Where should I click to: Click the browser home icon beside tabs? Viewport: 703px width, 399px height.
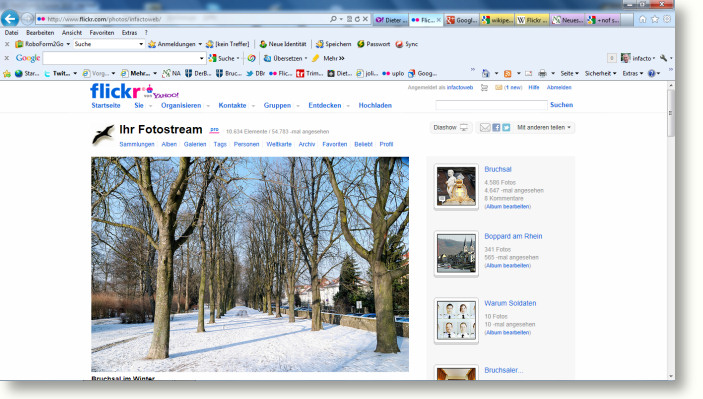tap(642, 19)
